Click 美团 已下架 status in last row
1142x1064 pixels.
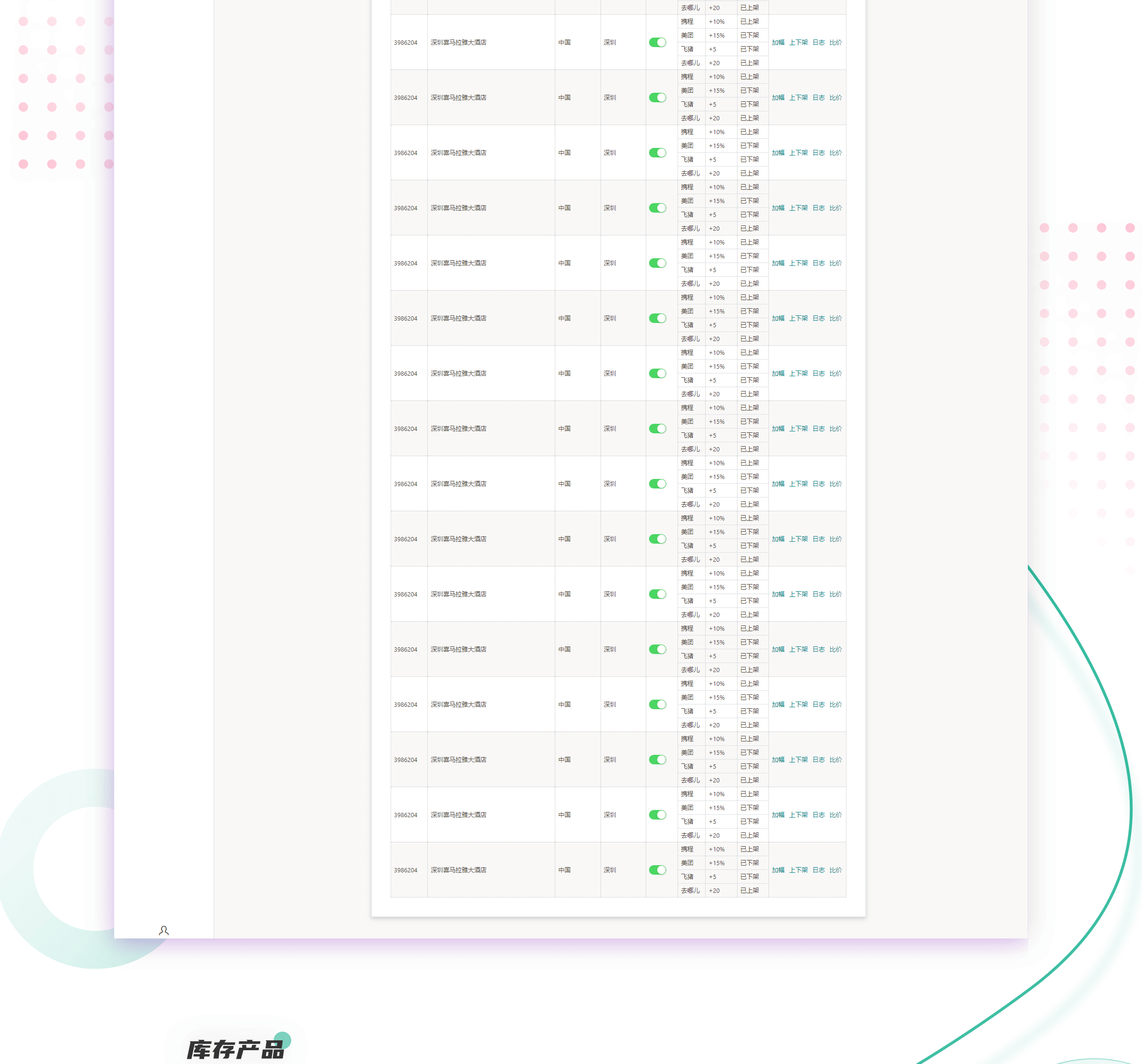pos(749,862)
